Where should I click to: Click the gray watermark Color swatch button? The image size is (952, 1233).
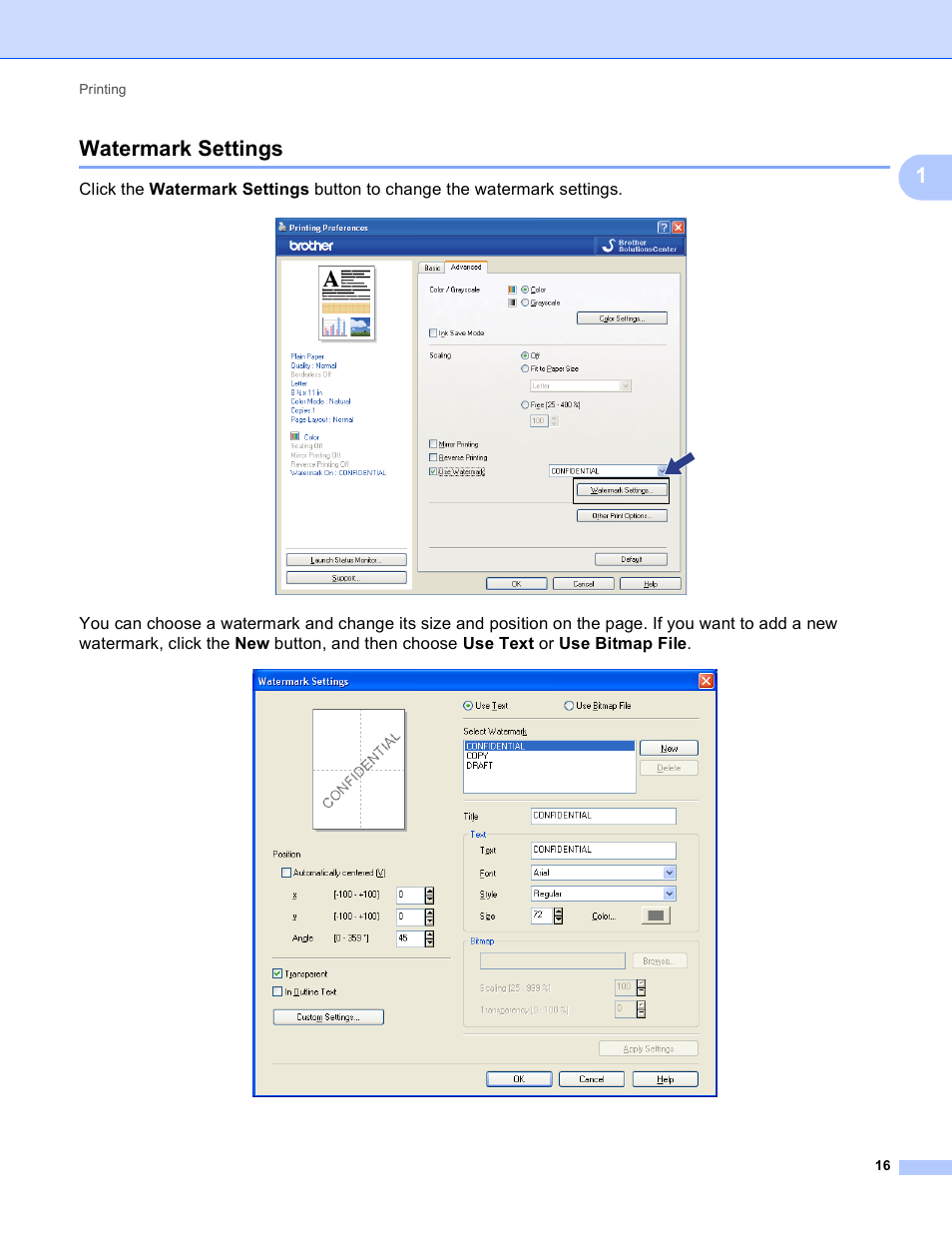pos(656,916)
